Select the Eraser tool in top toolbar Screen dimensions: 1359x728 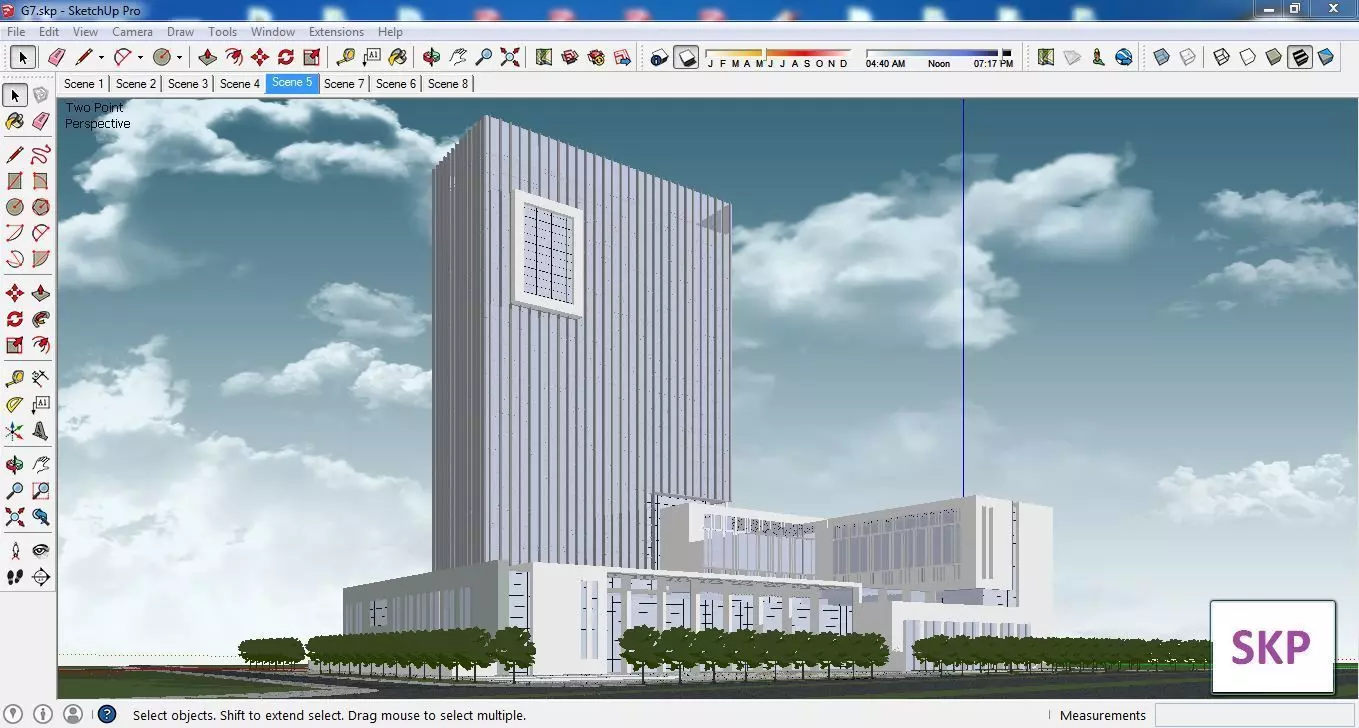point(57,57)
